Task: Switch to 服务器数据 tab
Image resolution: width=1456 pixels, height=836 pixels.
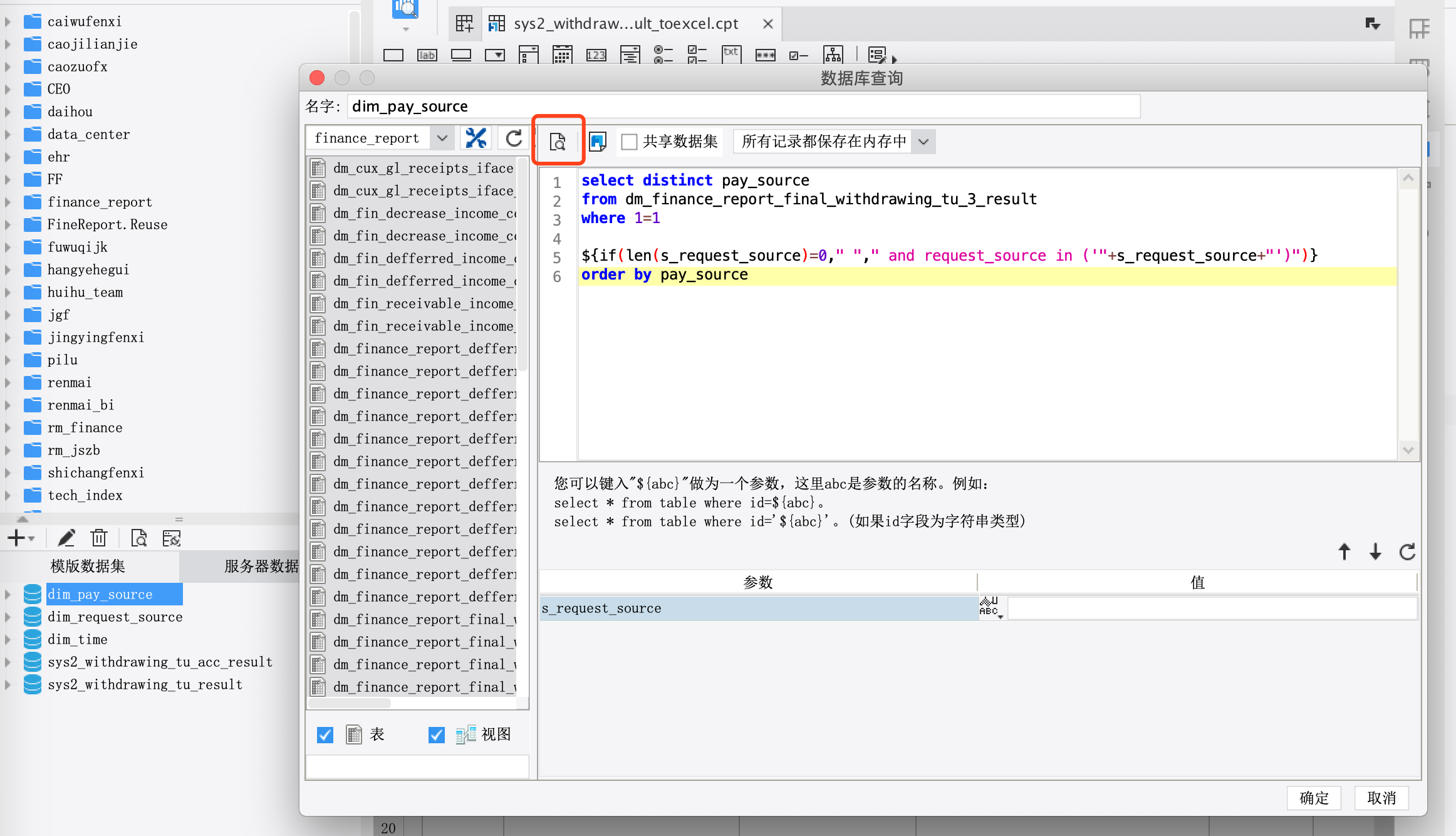Action: 261,566
